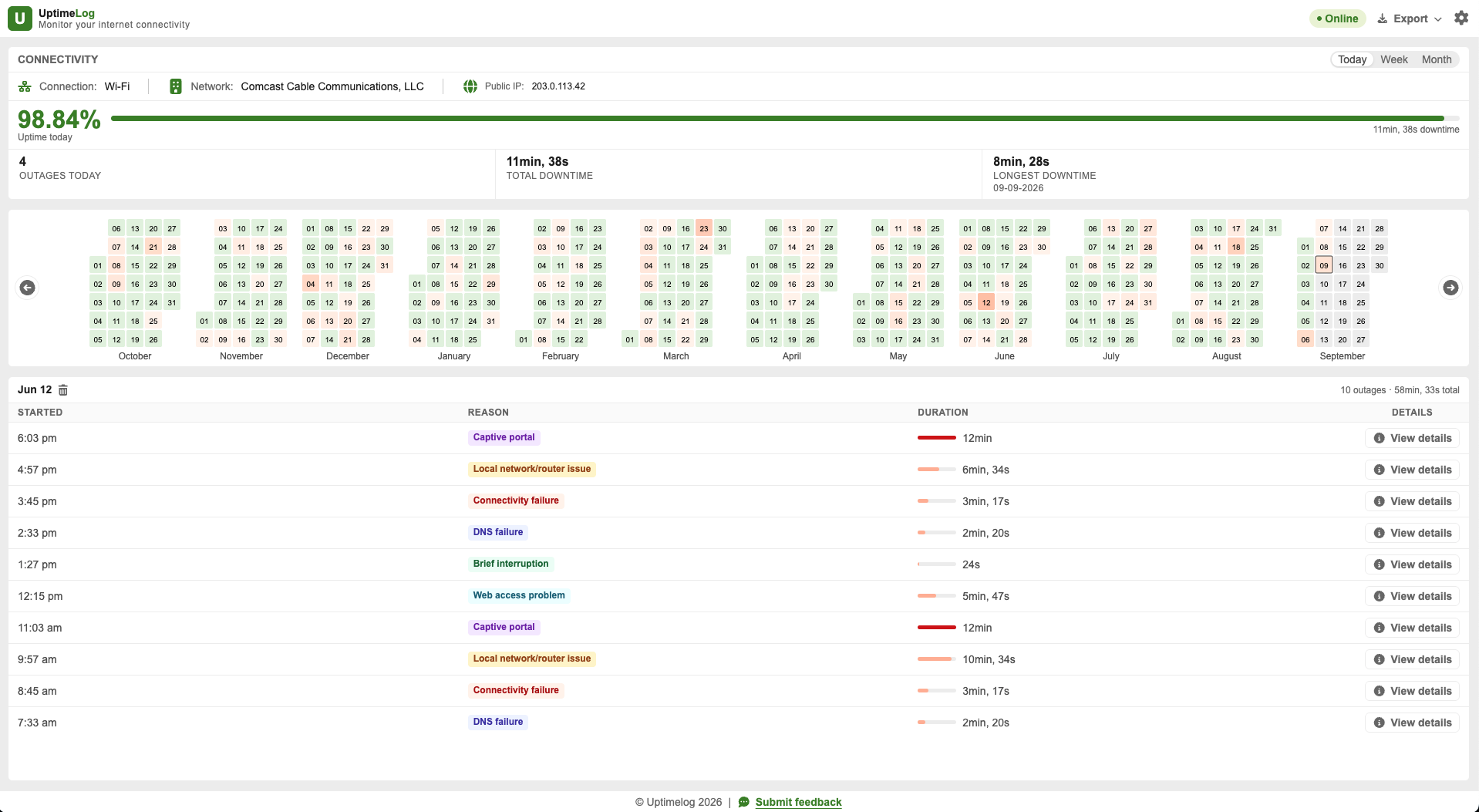Viewport: 1479px width, 812px height.
Task: Click the 7:33 am DNS failure tag
Action: tap(498, 722)
